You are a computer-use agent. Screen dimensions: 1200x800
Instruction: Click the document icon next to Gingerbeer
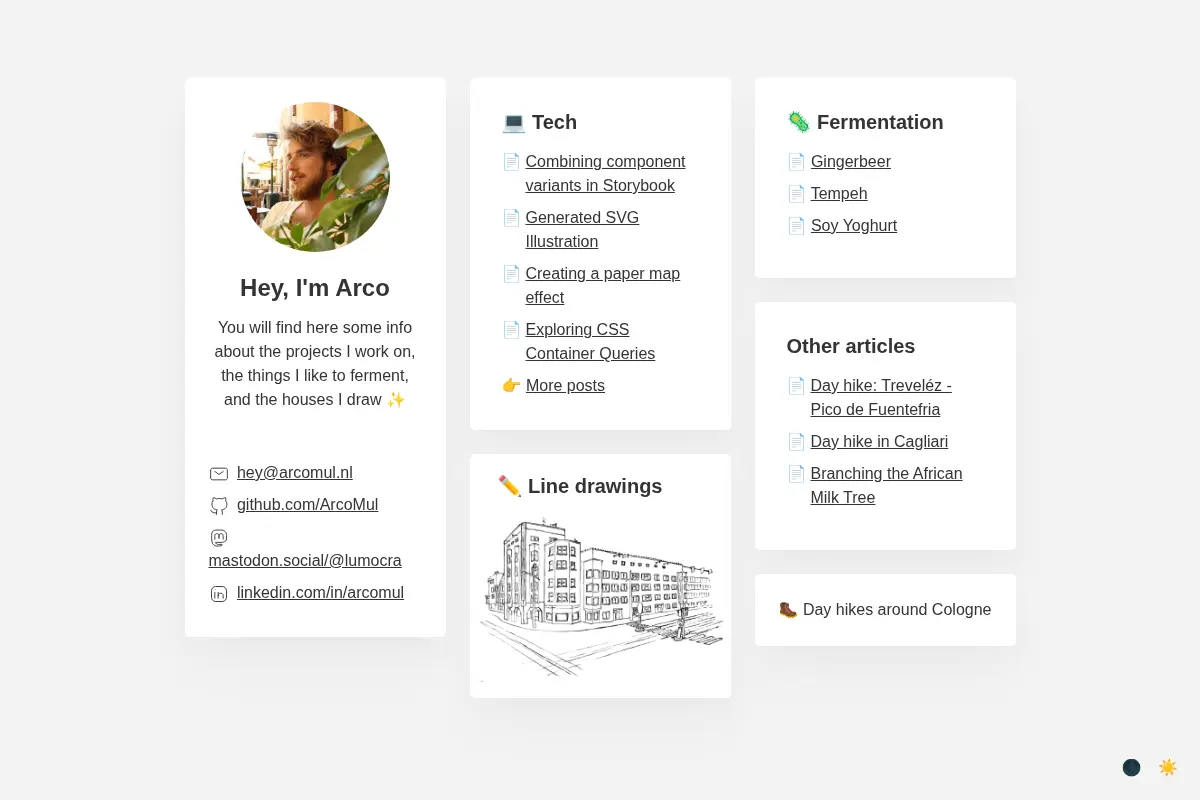[x=796, y=161]
